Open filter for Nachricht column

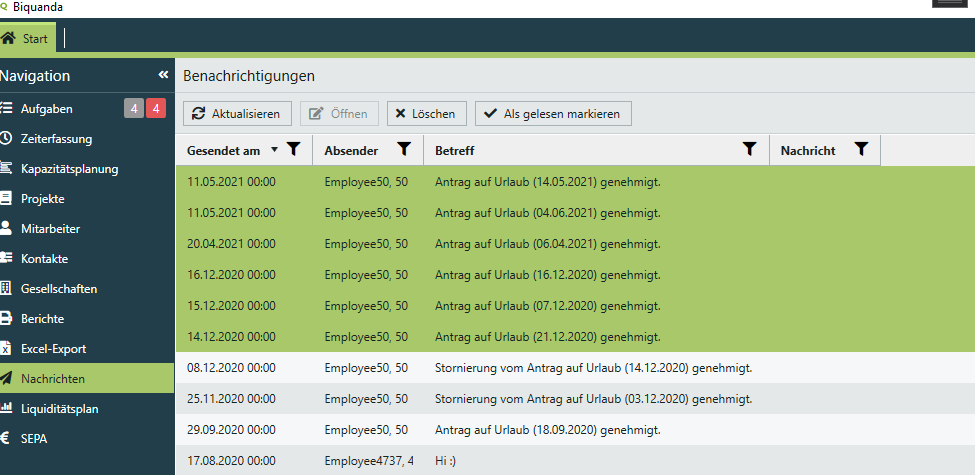861,149
